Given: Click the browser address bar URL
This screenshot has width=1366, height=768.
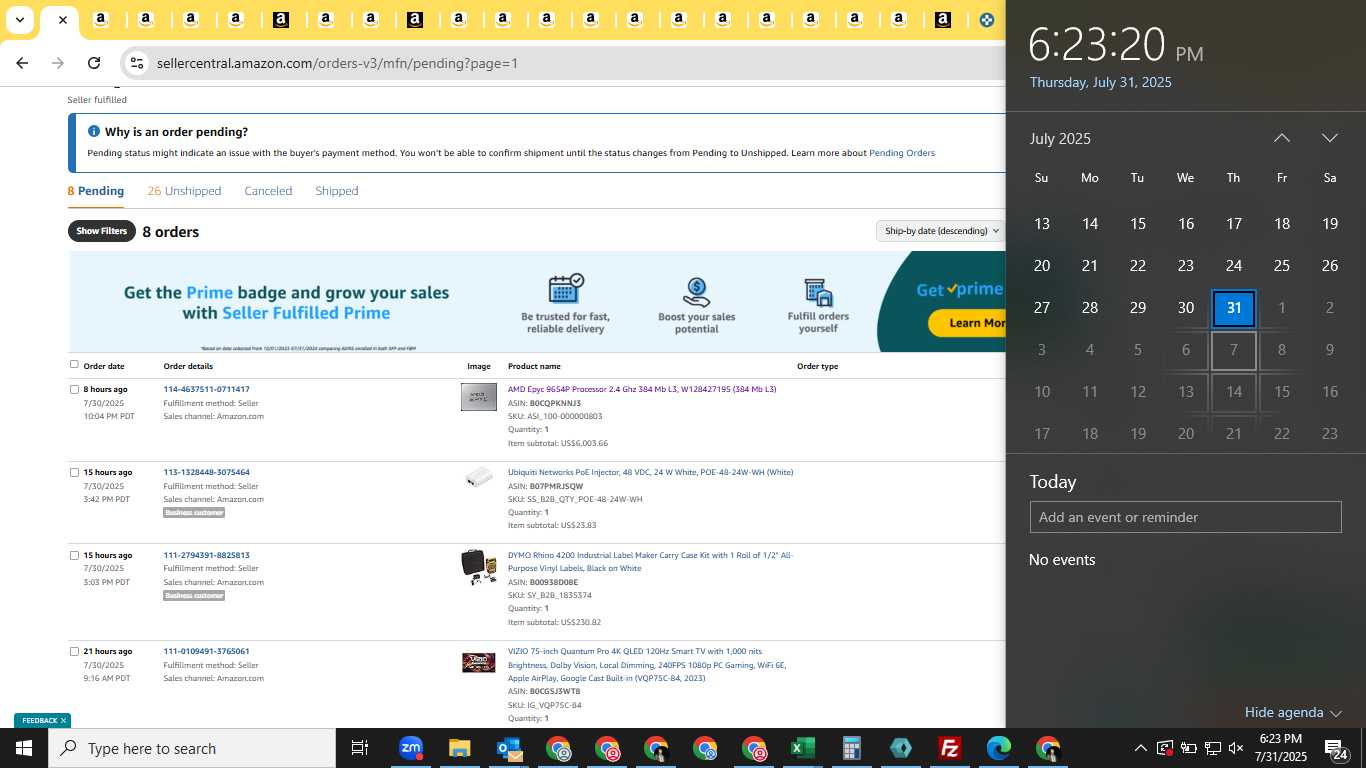Looking at the screenshot, I should [337, 63].
